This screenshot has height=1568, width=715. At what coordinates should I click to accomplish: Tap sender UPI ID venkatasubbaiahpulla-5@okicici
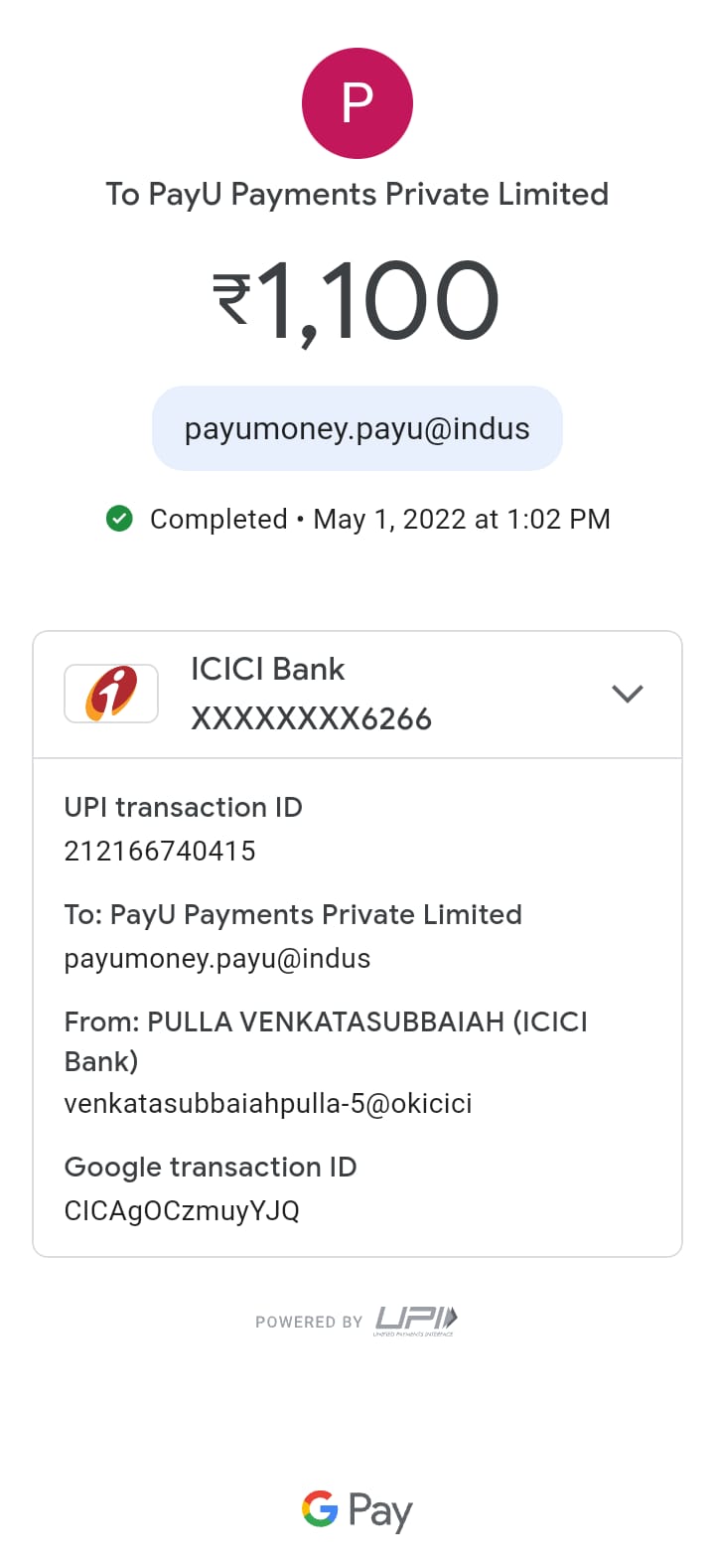pyautogui.click(x=268, y=1103)
